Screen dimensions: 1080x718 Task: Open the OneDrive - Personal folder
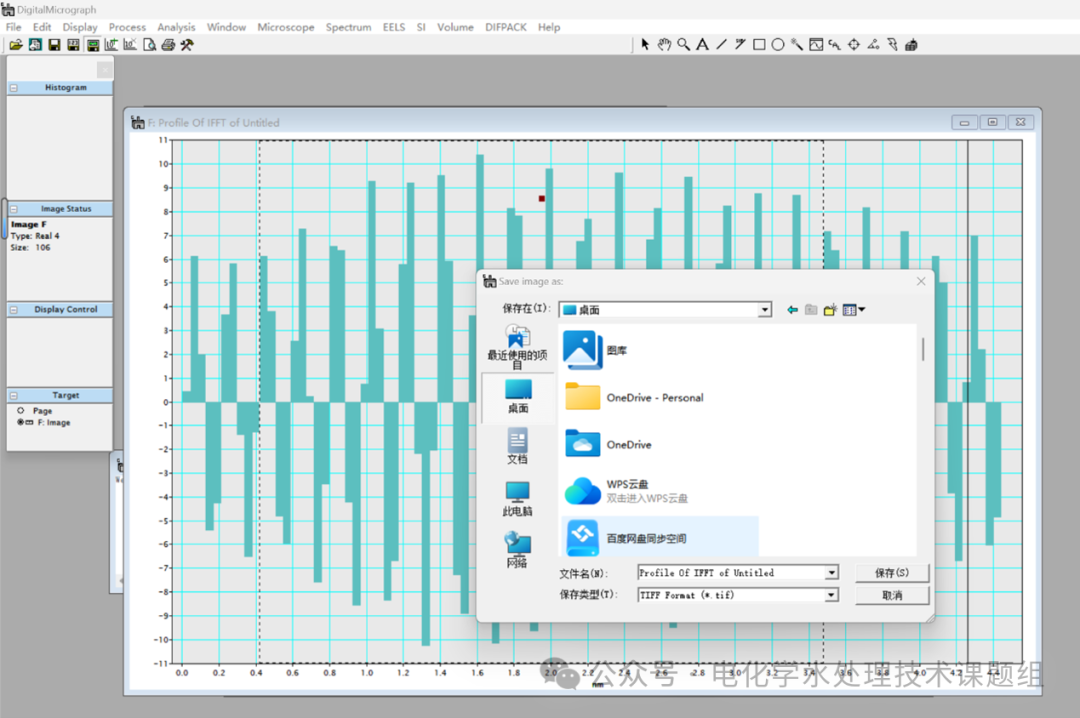click(634, 398)
